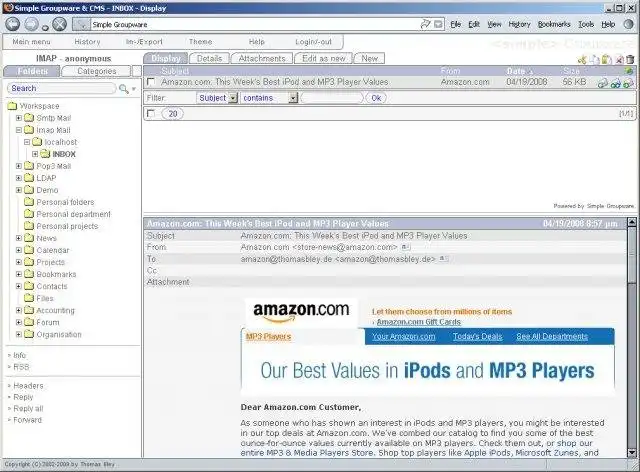Viewport: 640px width, 472px height.
Task: Click the green globe icon in list header
Action: [629, 71]
